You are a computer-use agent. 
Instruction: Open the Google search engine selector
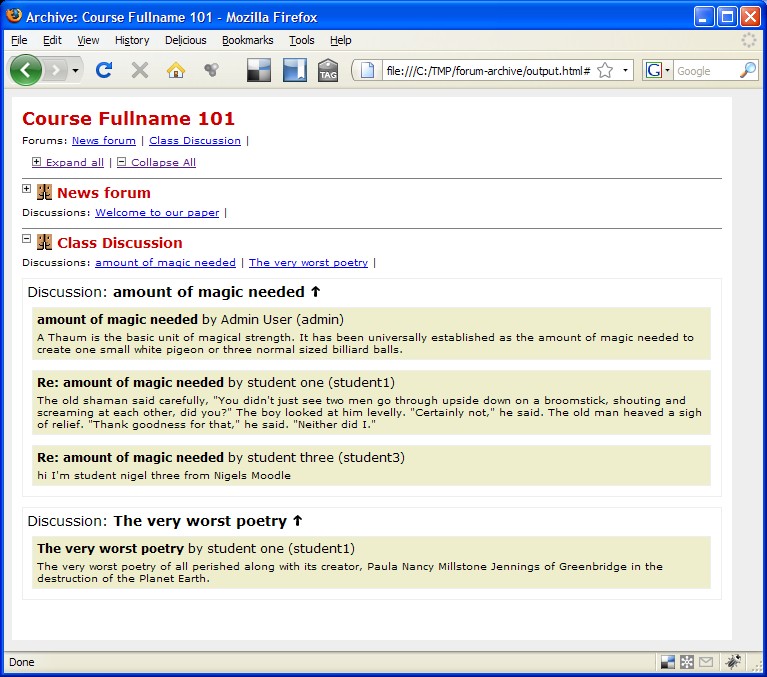657,70
